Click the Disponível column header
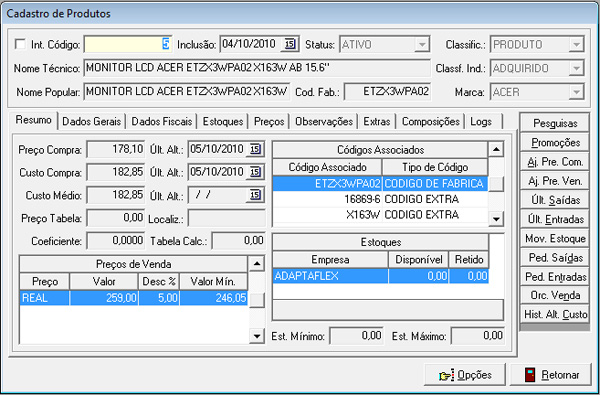The image size is (600, 395). 419,260
